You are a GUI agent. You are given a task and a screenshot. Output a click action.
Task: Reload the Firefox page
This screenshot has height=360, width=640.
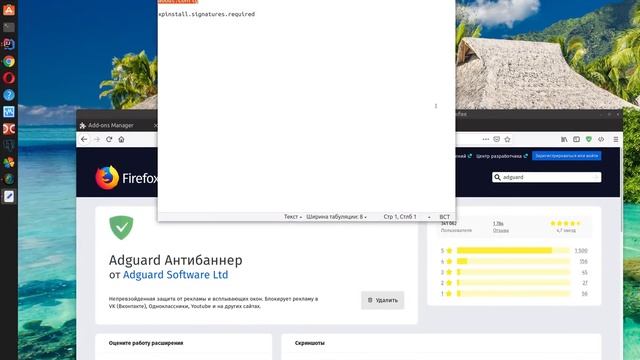click(x=109, y=139)
